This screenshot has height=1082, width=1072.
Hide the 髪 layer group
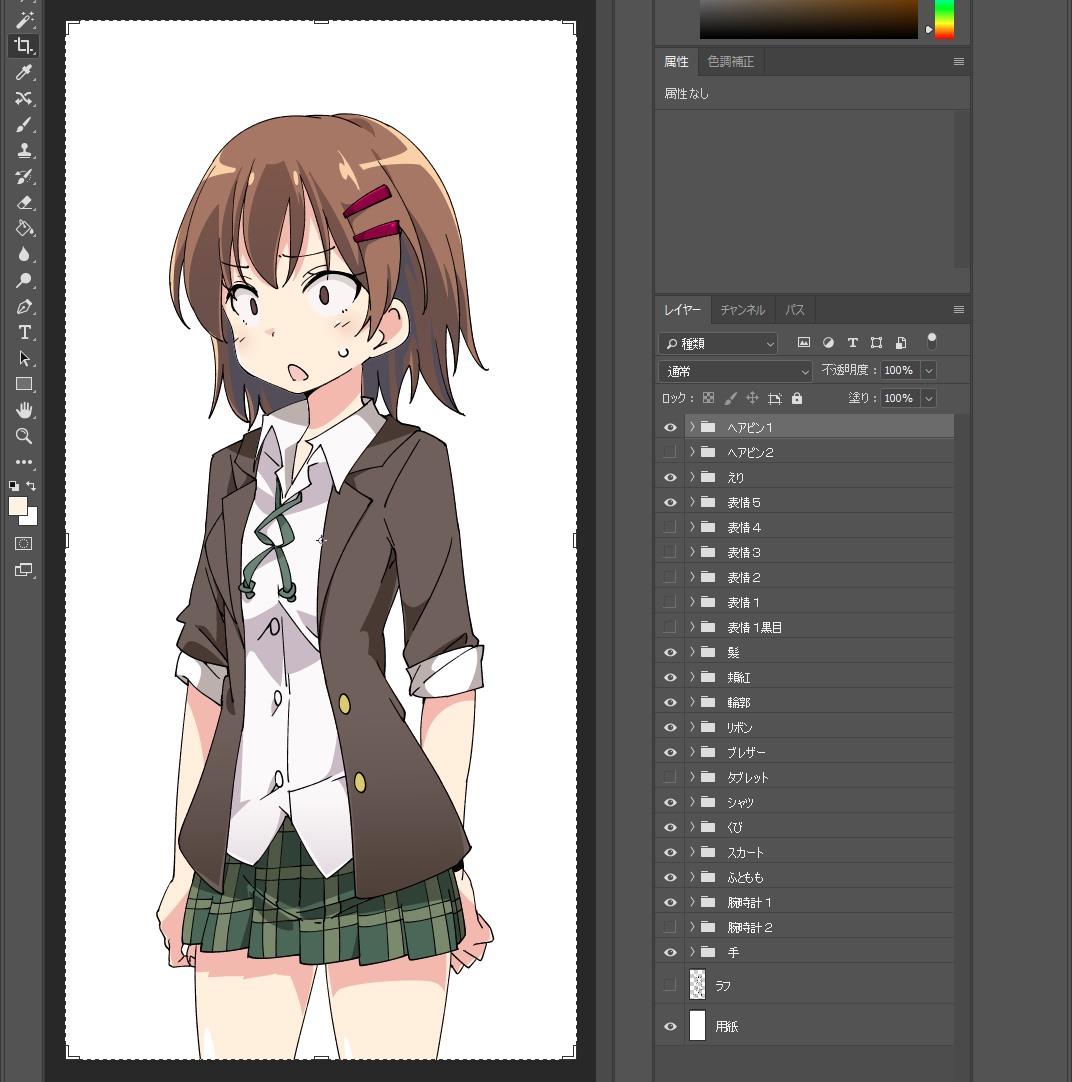click(x=670, y=652)
